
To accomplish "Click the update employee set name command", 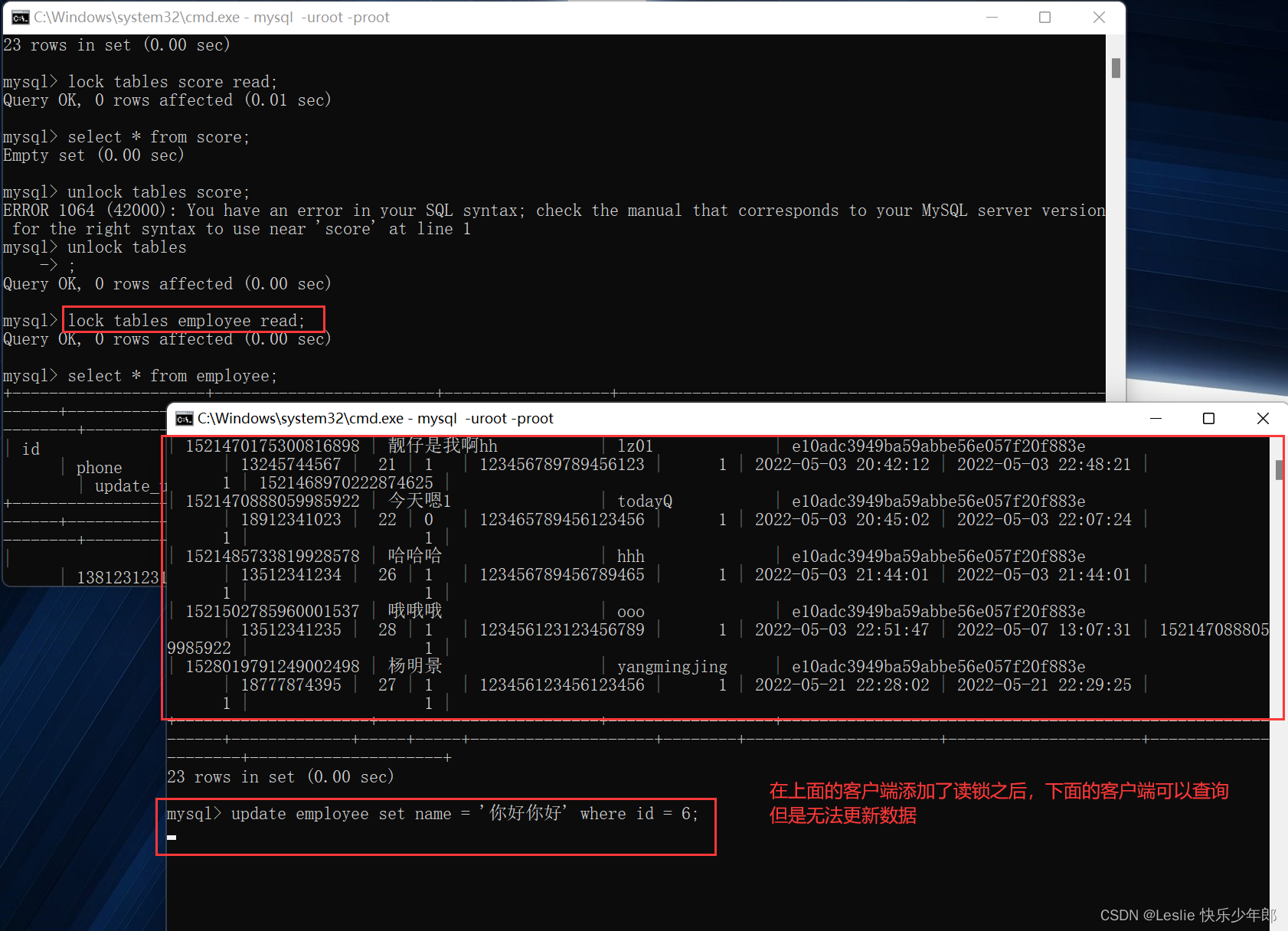I will pos(465,814).
